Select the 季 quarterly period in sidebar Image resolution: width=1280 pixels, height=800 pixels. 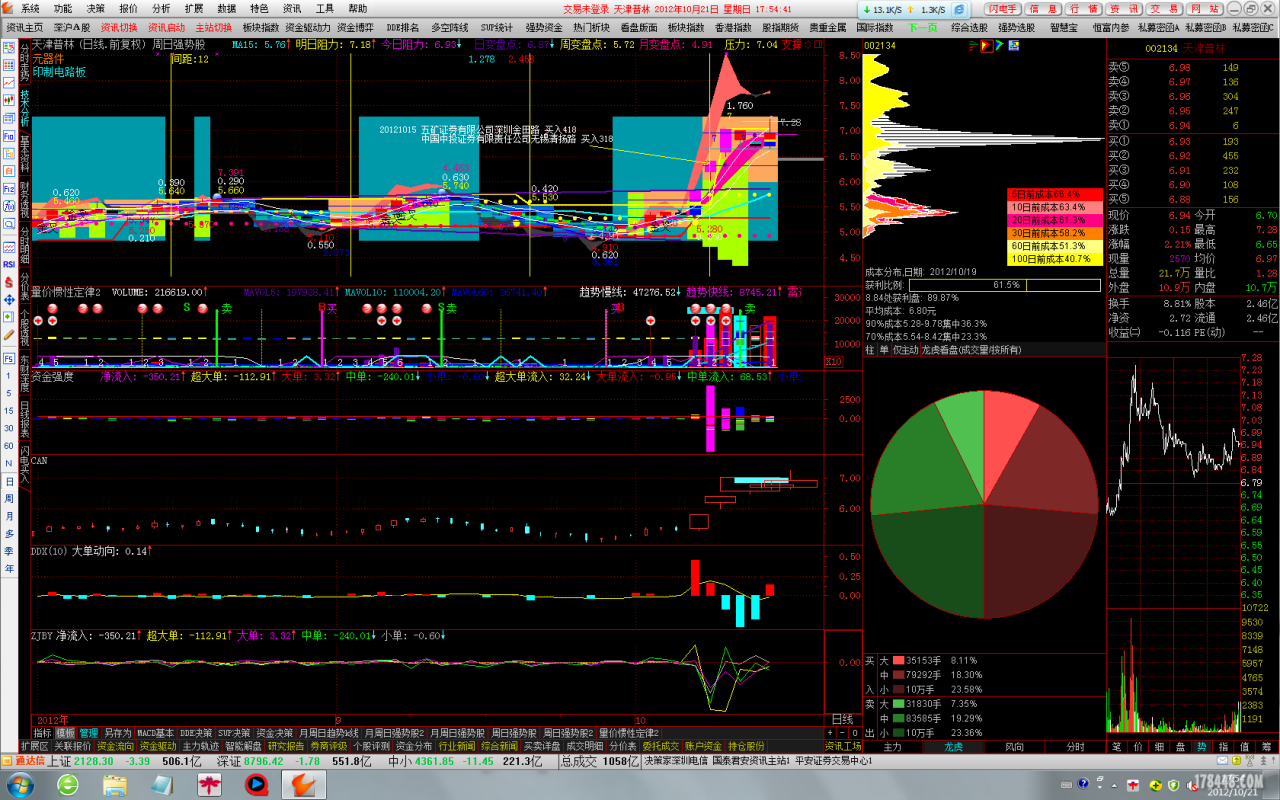pos(9,551)
